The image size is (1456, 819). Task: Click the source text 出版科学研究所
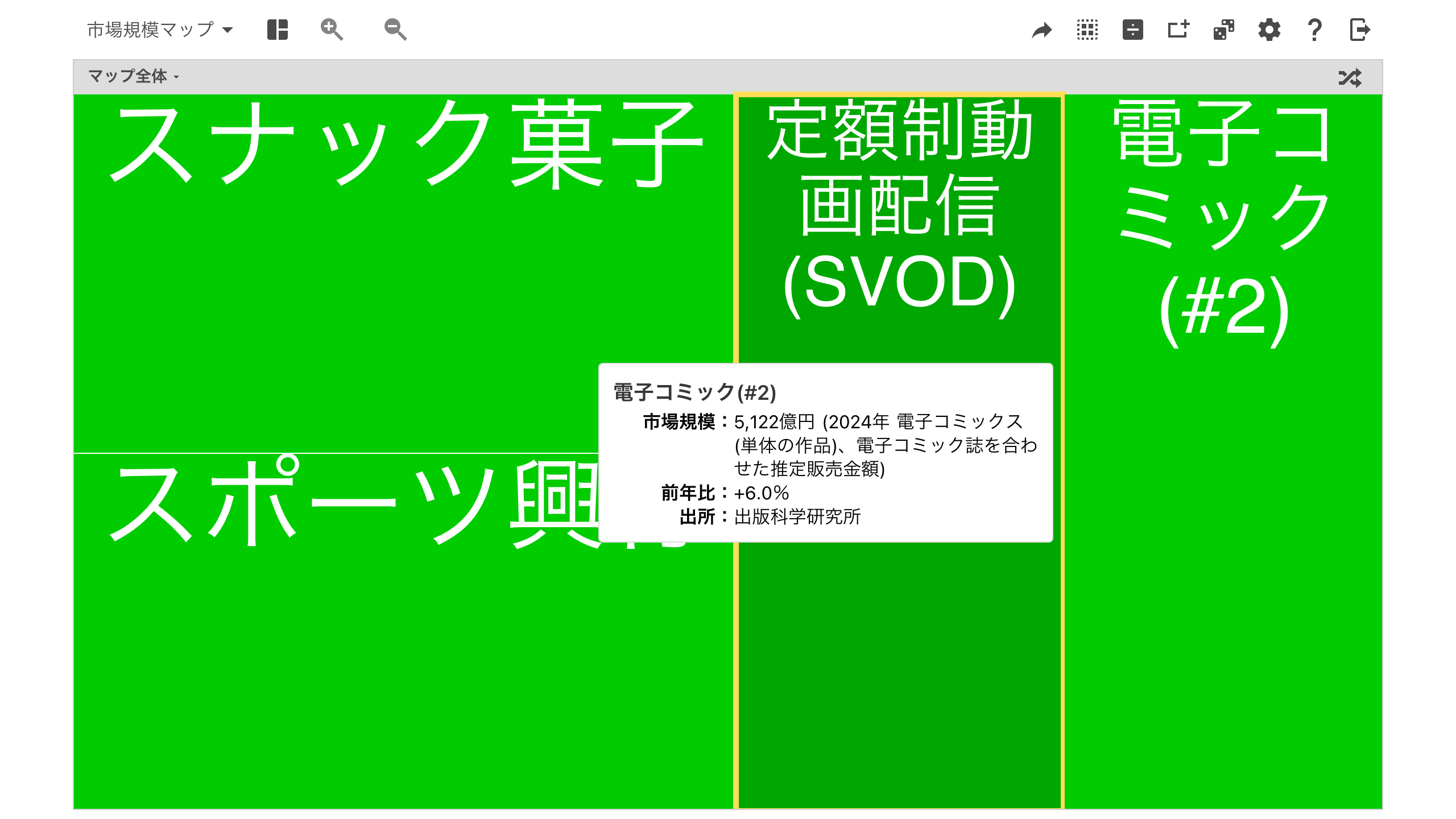click(x=797, y=516)
